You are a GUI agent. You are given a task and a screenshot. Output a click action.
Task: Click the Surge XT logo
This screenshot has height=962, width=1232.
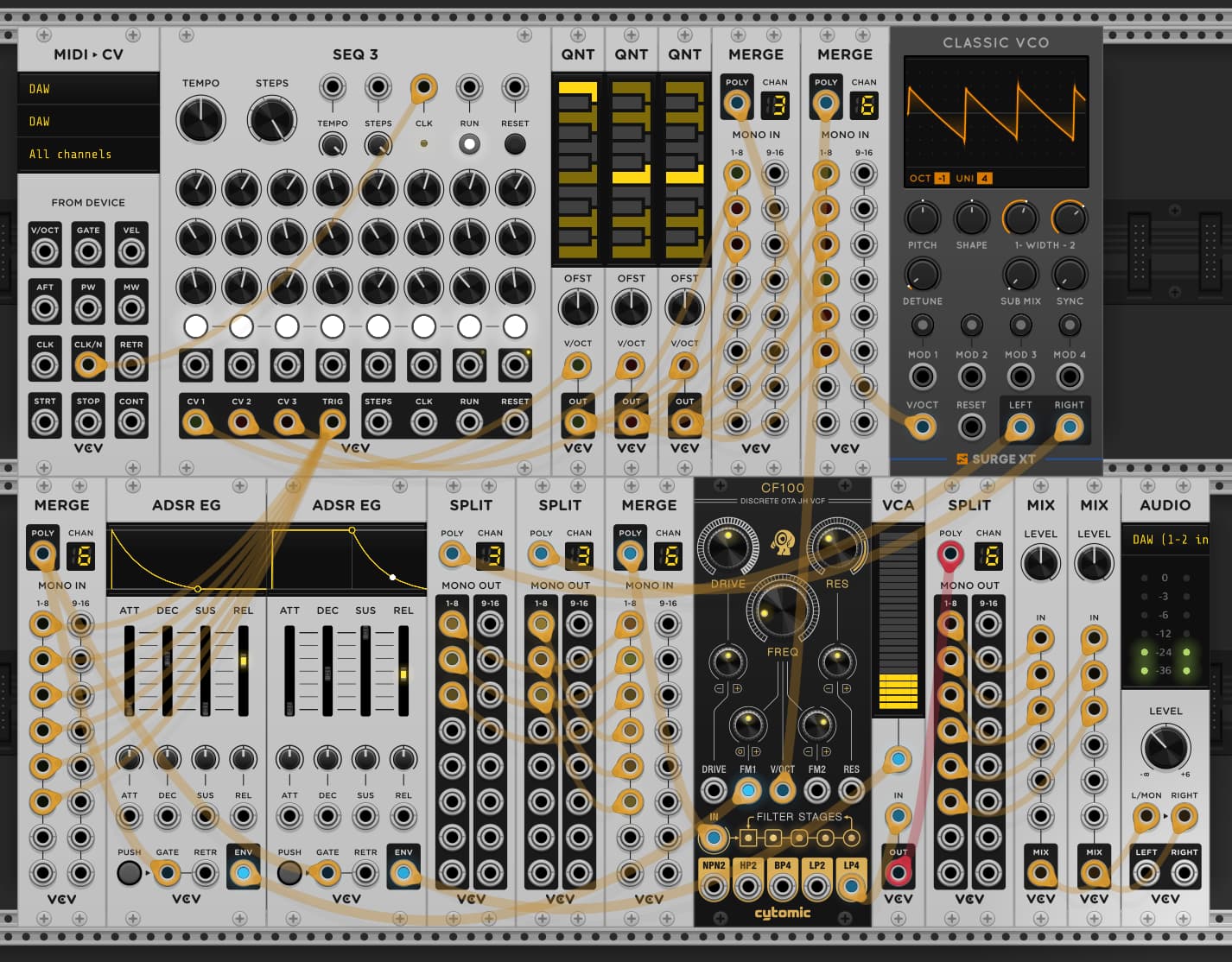tap(996, 459)
